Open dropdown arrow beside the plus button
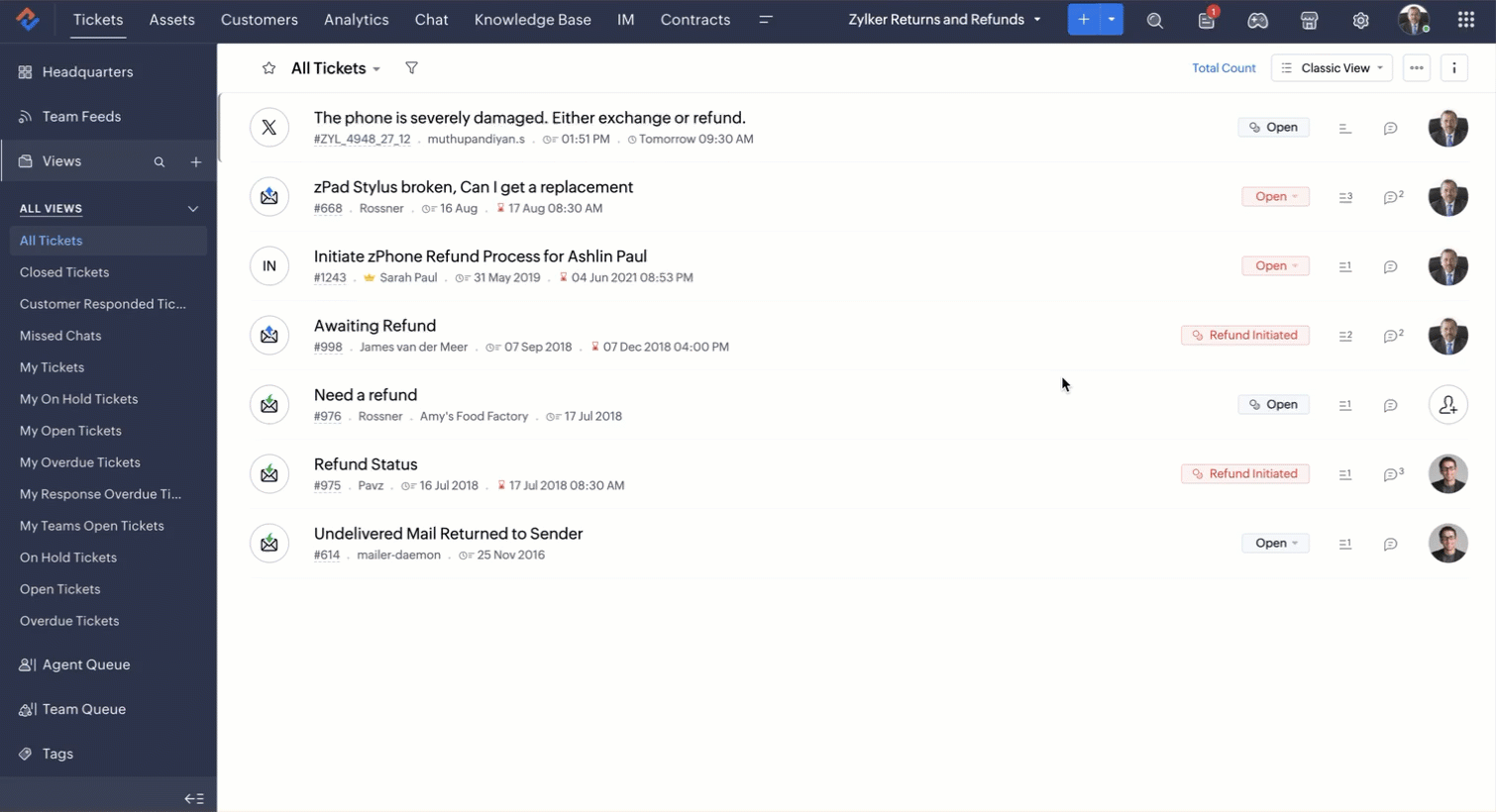 coord(1111,20)
